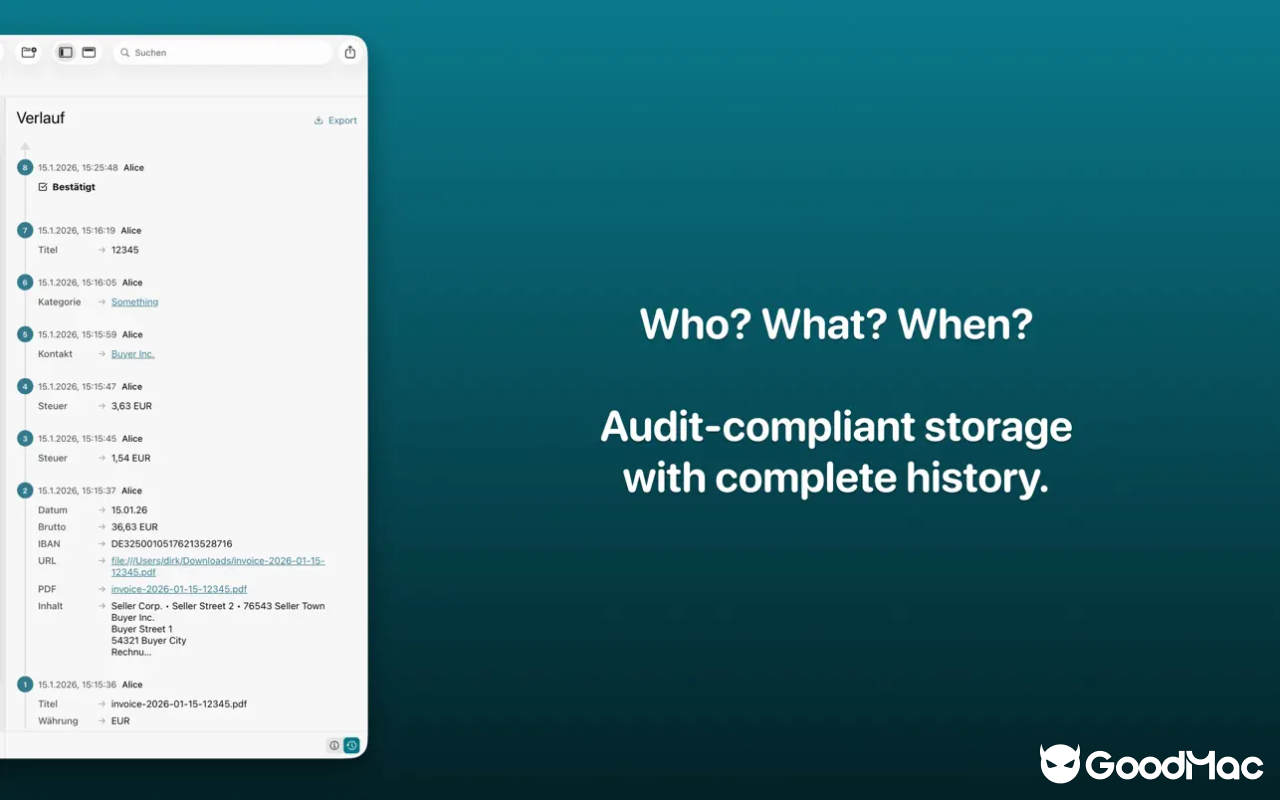
Task: Select history step marker 8
Action: (25, 167)
